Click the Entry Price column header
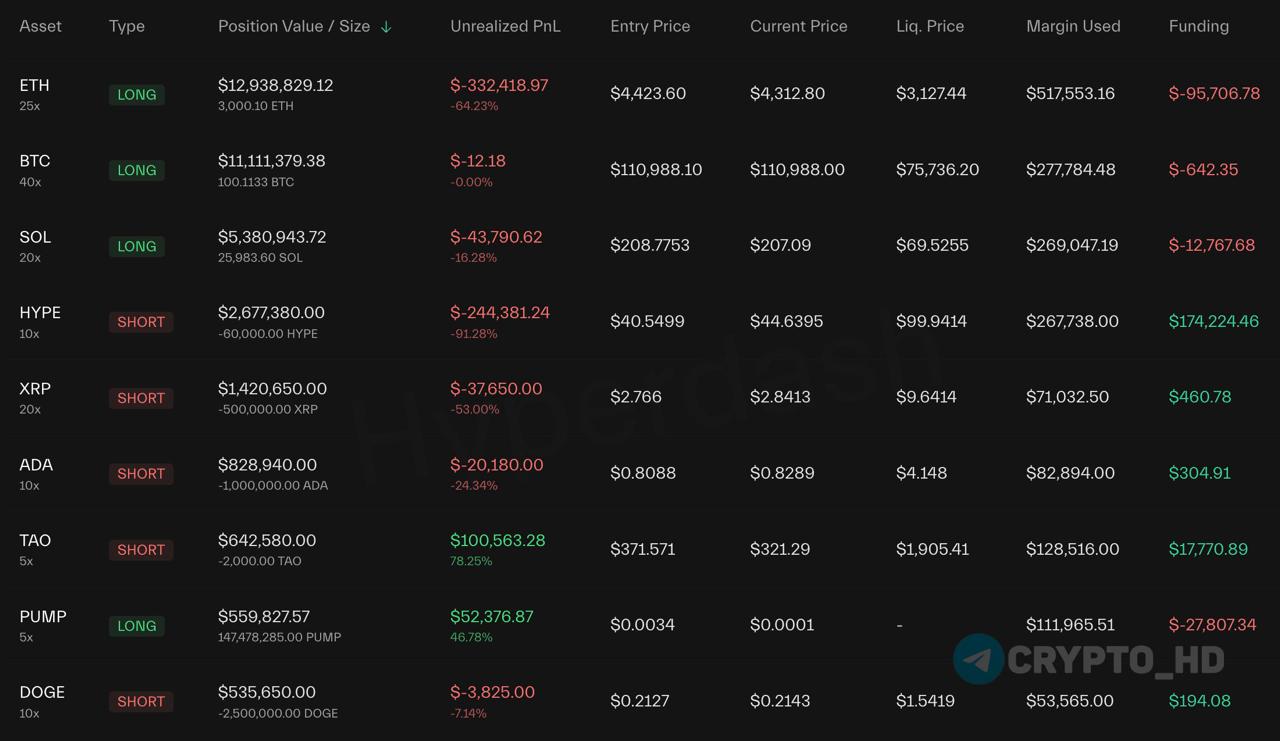The height and width of the screenshot is (741, 1280). pyautogui.click(x=650, y=26)
